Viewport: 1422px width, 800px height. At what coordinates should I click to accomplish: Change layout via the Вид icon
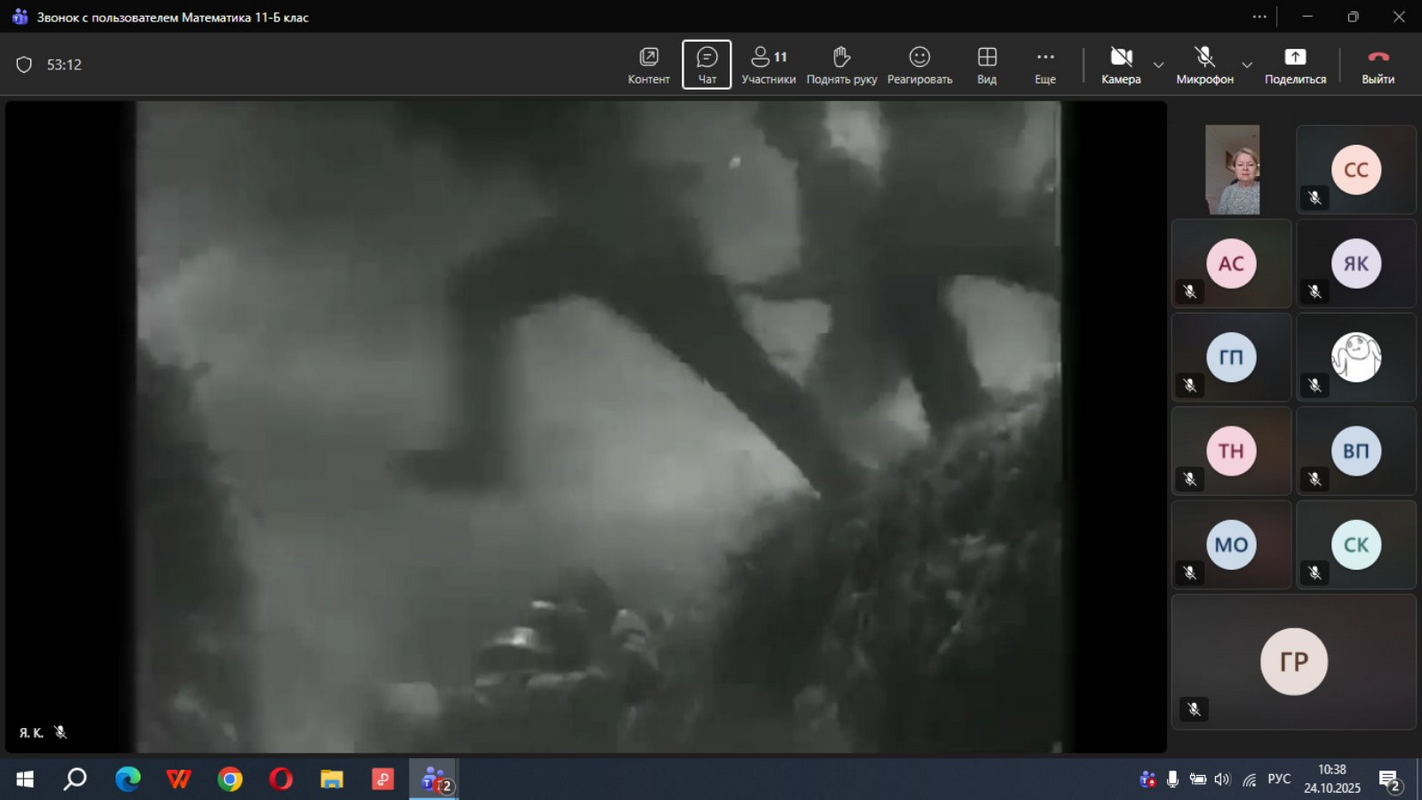pyautogui.click(x=986, y=65)
